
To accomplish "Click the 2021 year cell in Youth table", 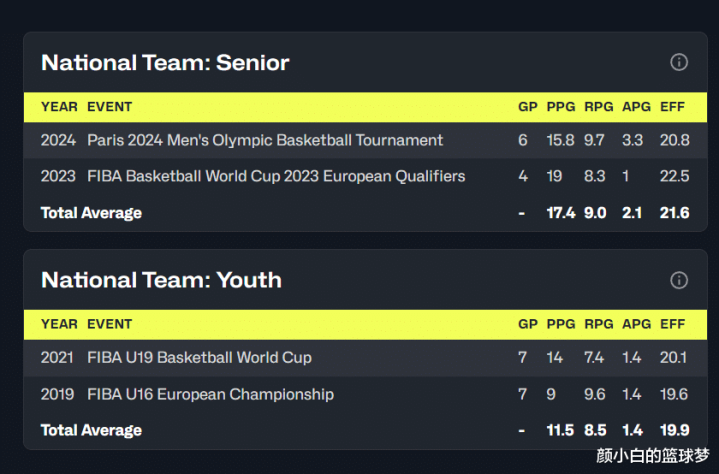I will [x=57, y=358].
